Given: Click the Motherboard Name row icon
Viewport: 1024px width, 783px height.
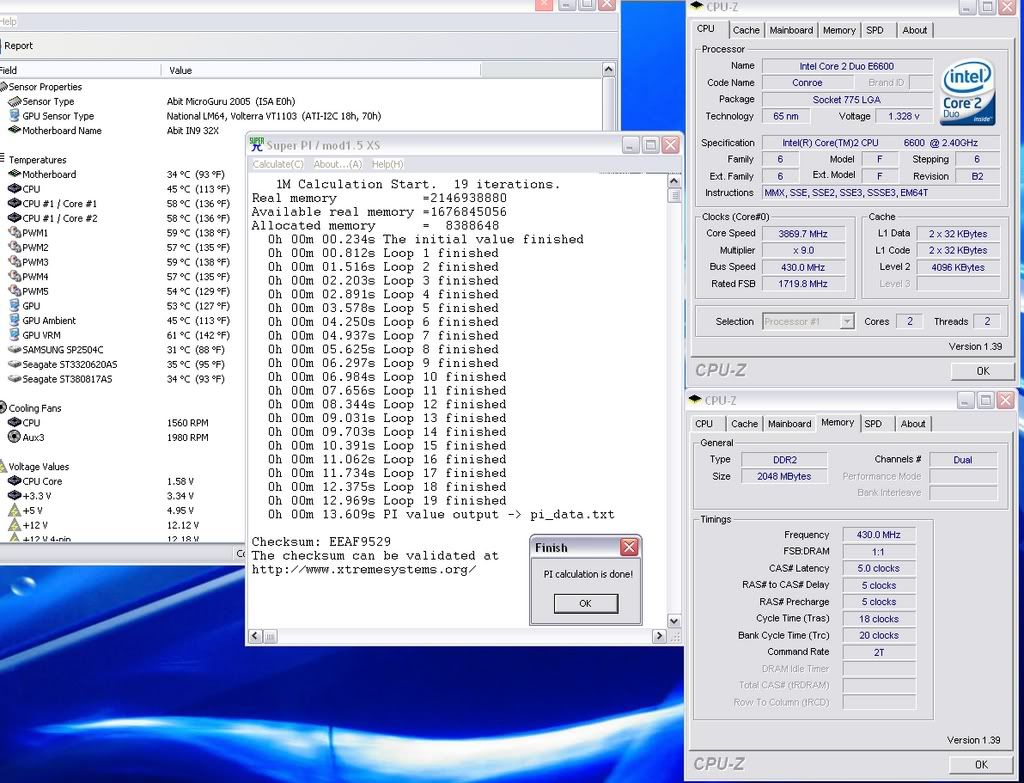Looking at the screenshot, I should point(14,130).
